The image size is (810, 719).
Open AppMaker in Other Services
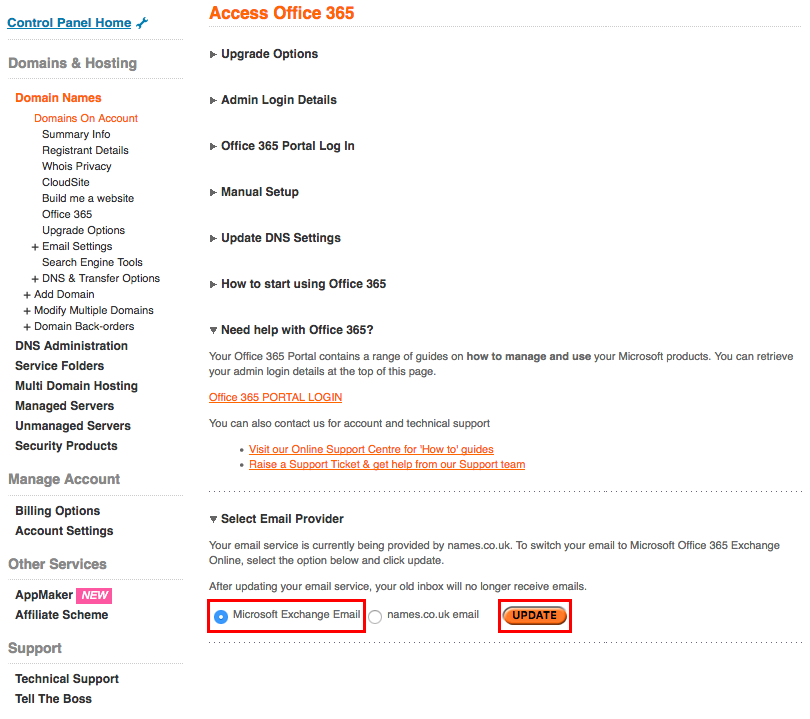point(44,595)
